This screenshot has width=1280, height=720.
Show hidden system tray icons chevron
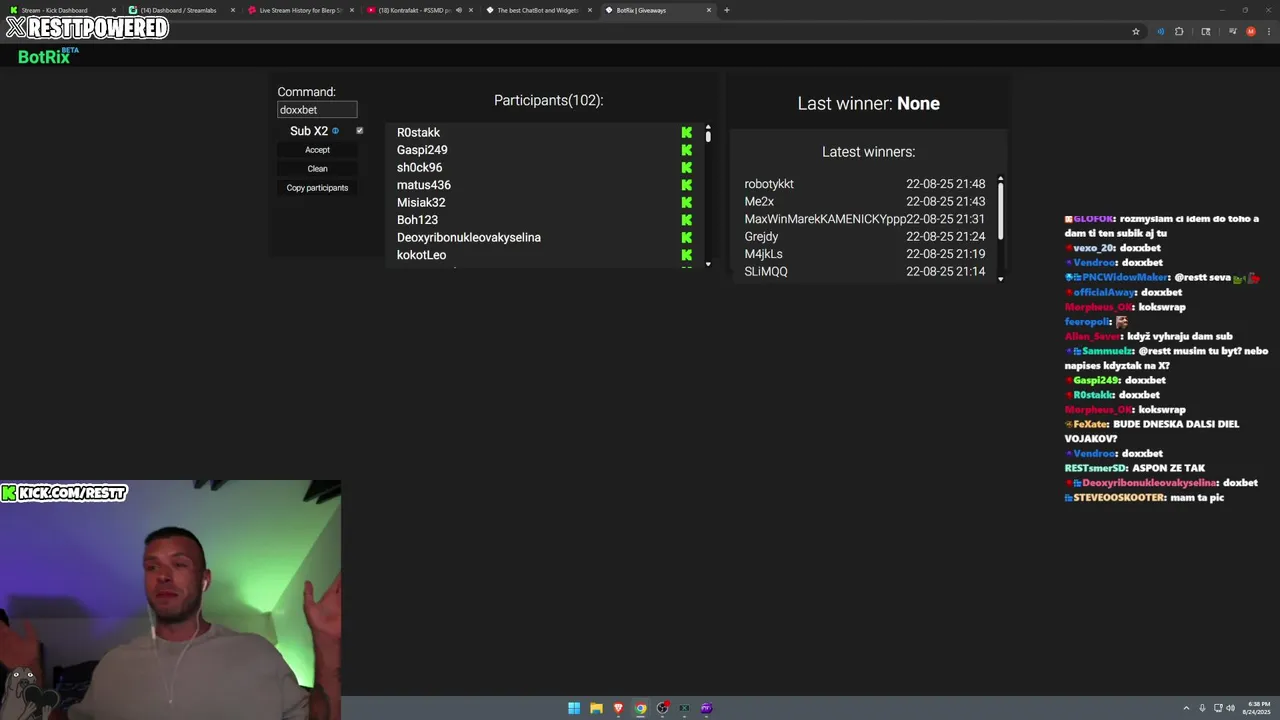point(1186,708)
